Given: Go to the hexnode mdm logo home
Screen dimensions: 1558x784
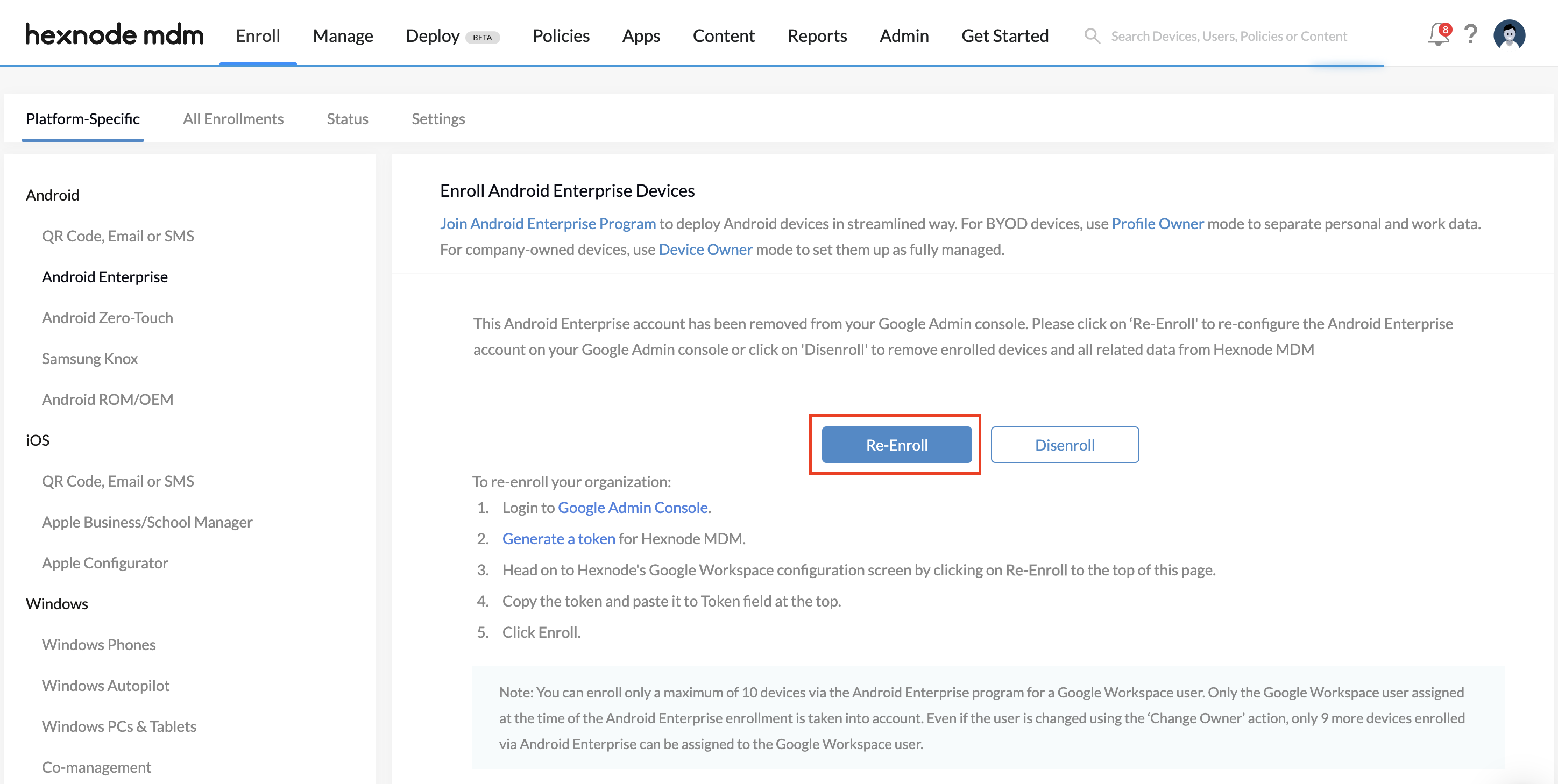Looking at the screenshot, I should tap(114, 34).
